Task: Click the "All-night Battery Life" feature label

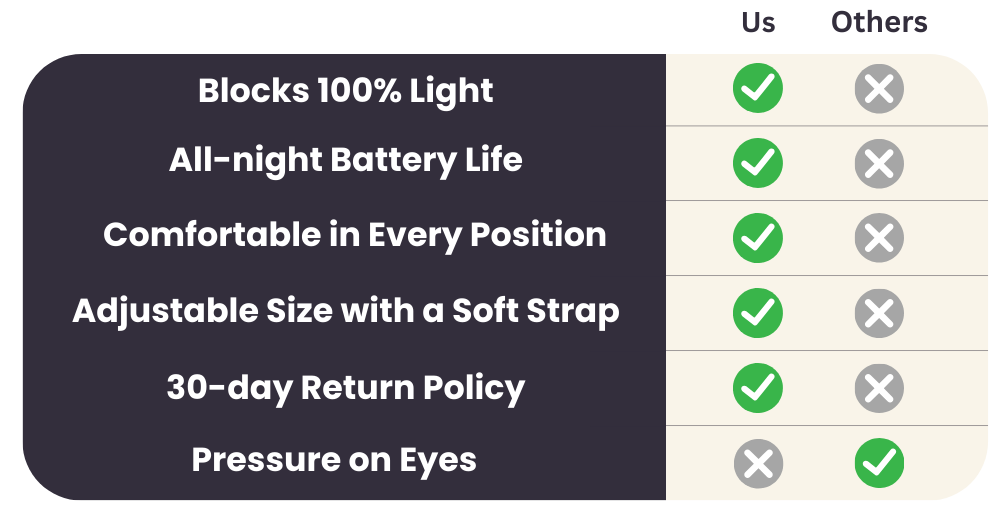Action: point(345,160)
